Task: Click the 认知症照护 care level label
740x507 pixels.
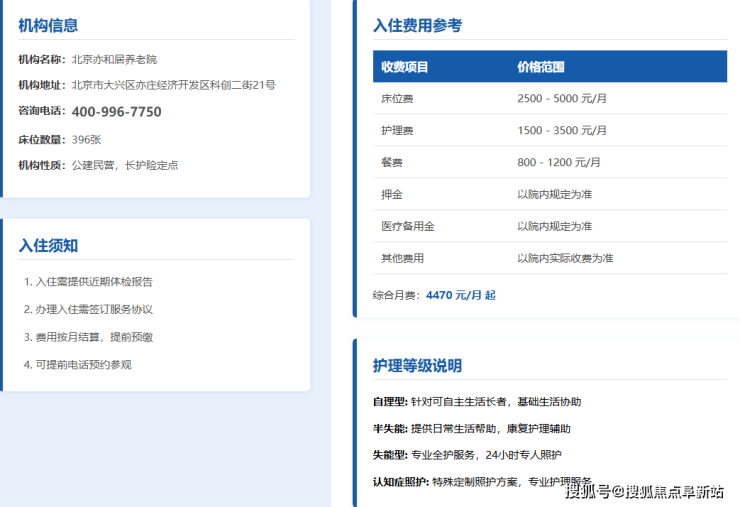Action: coord(401,482)
